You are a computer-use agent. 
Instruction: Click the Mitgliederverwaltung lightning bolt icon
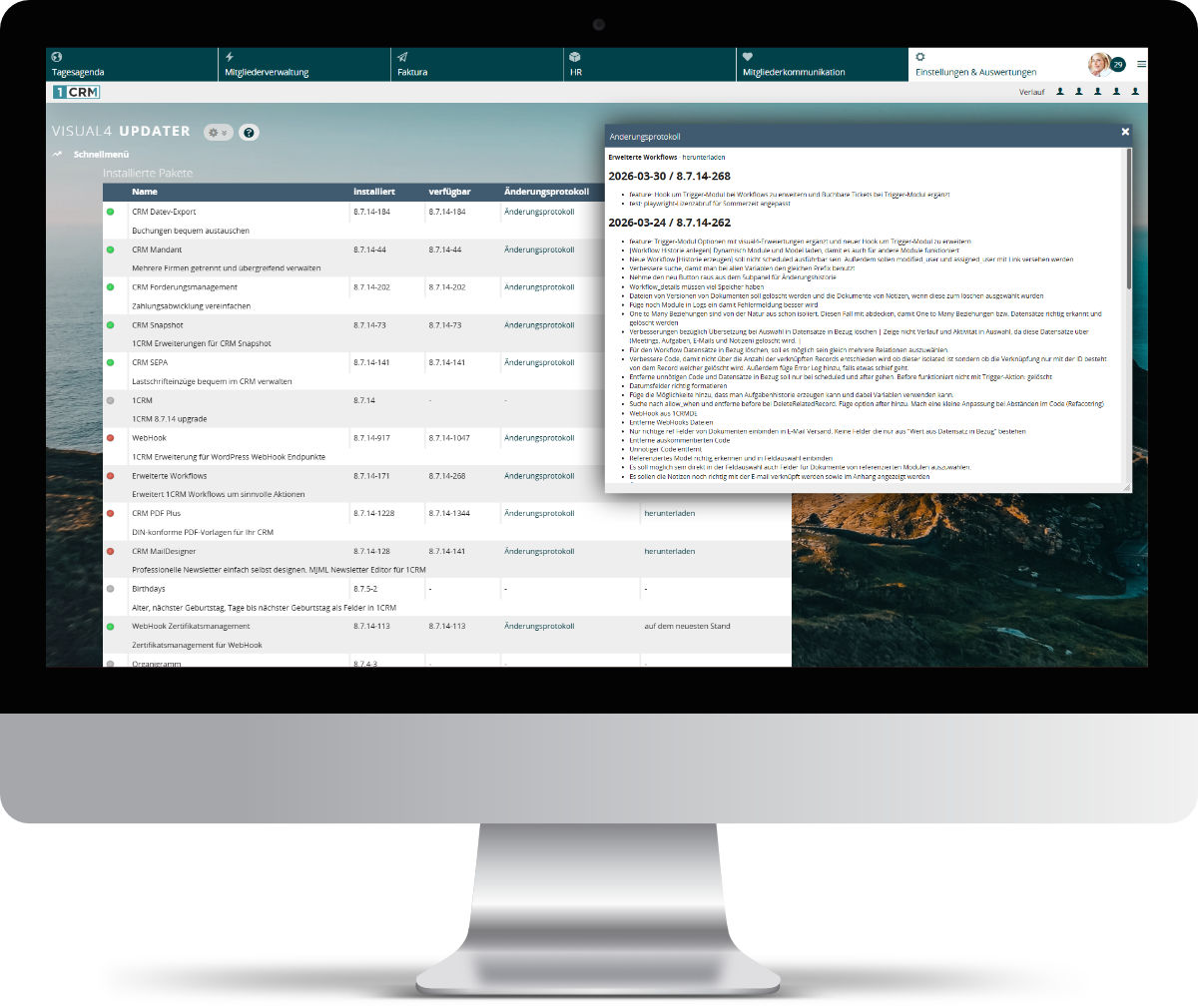[x=230, y=57]
